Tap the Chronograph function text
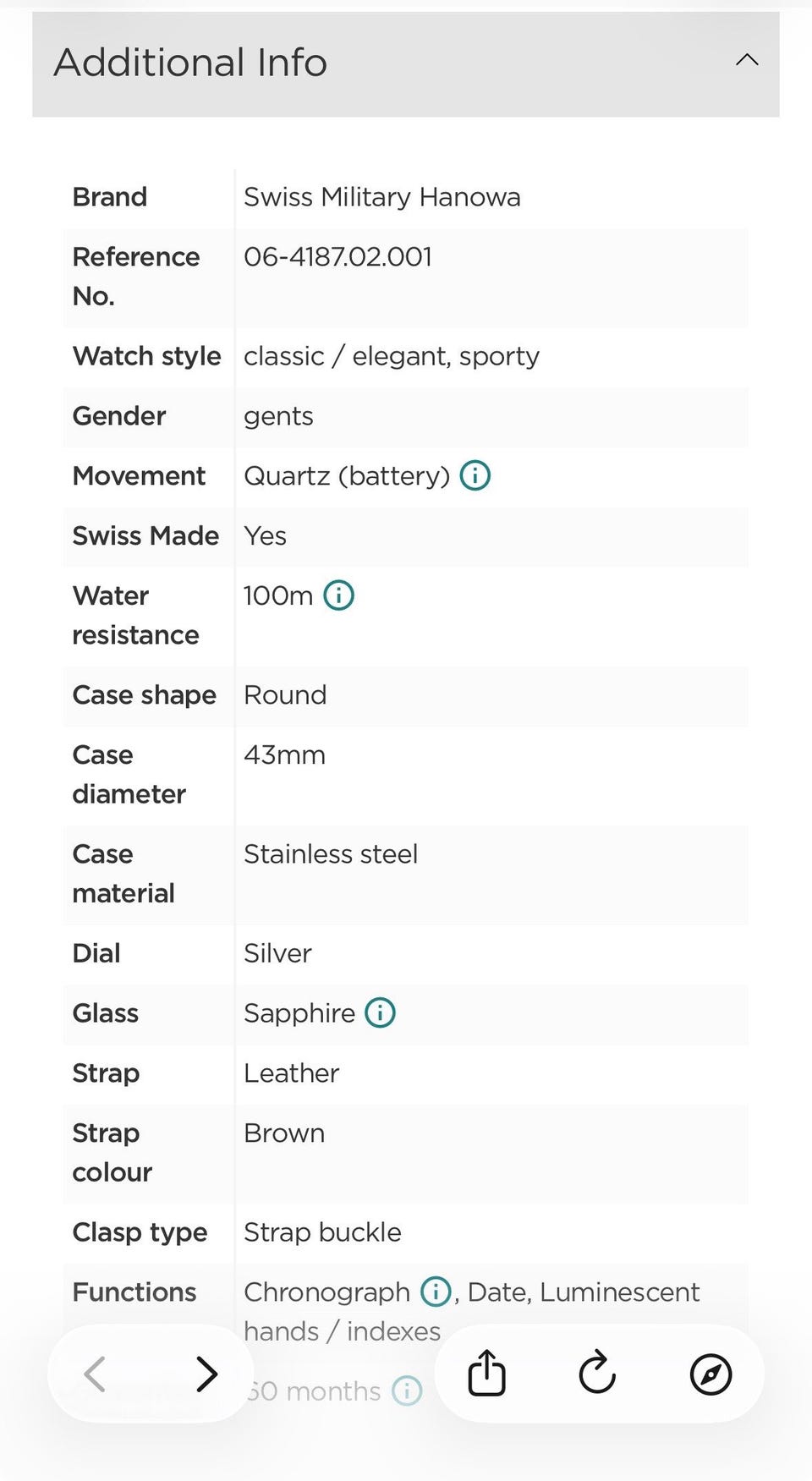The width and height of the screenshot is (812, 1481). (x=326, y=1292)
